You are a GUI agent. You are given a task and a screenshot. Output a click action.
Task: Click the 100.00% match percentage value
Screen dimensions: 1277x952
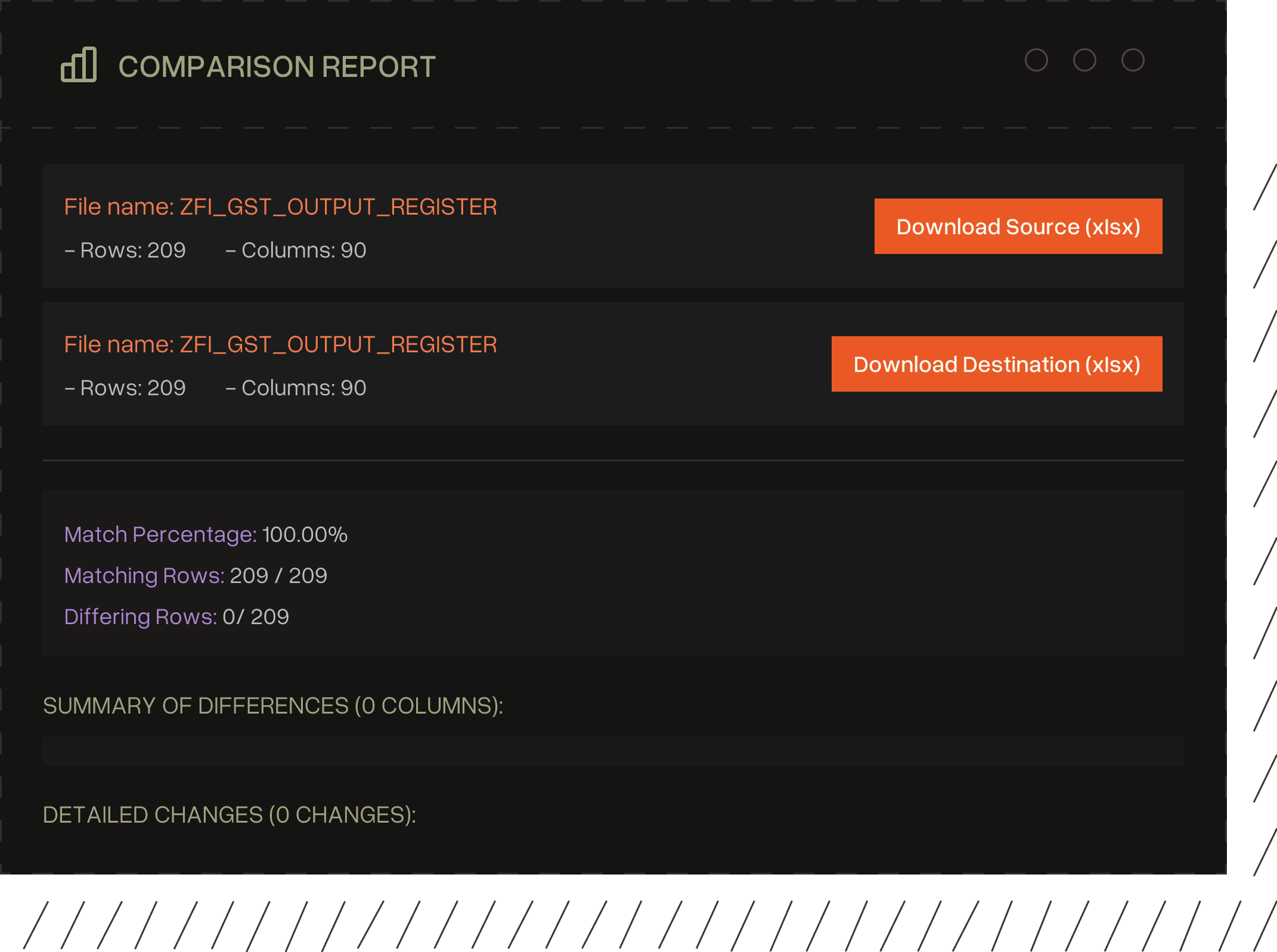305,535
